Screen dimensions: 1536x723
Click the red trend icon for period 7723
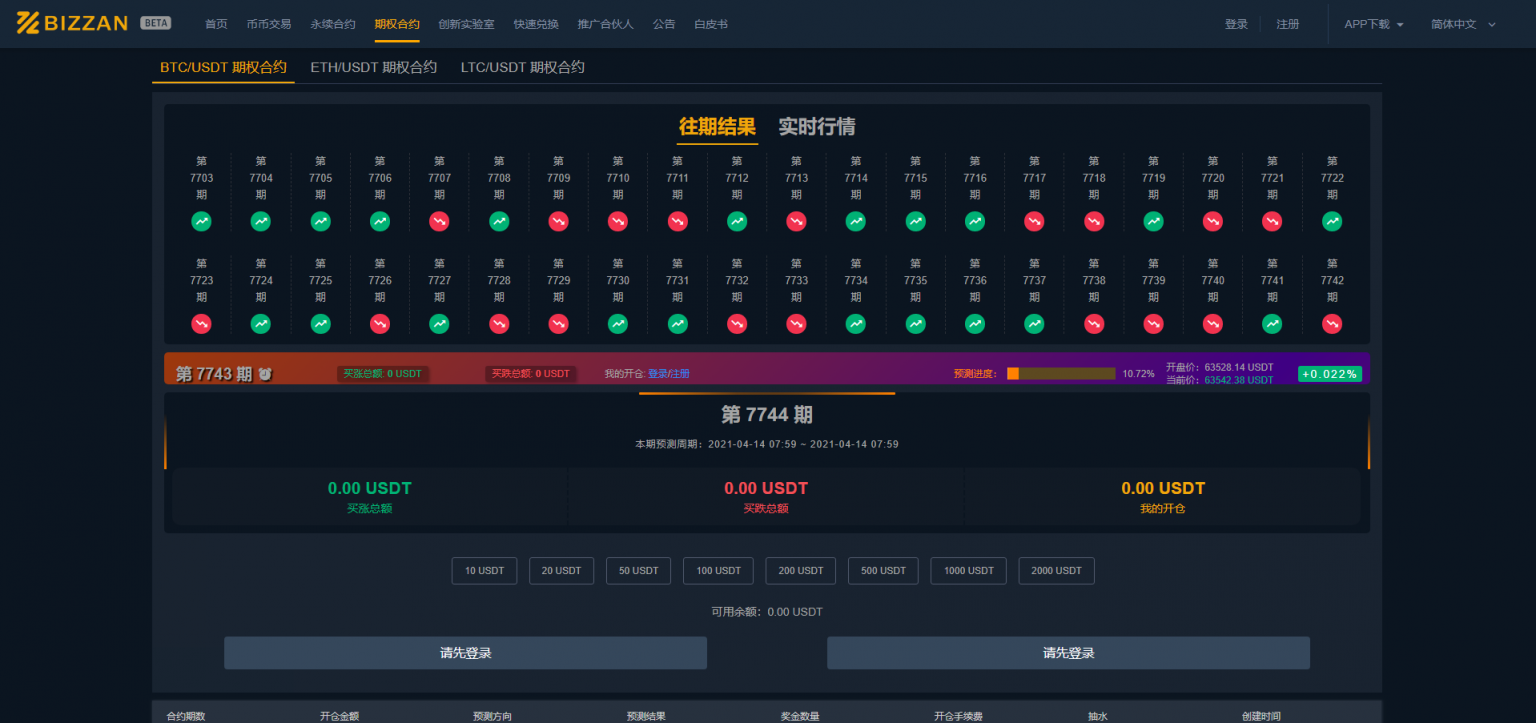point(201,324)
